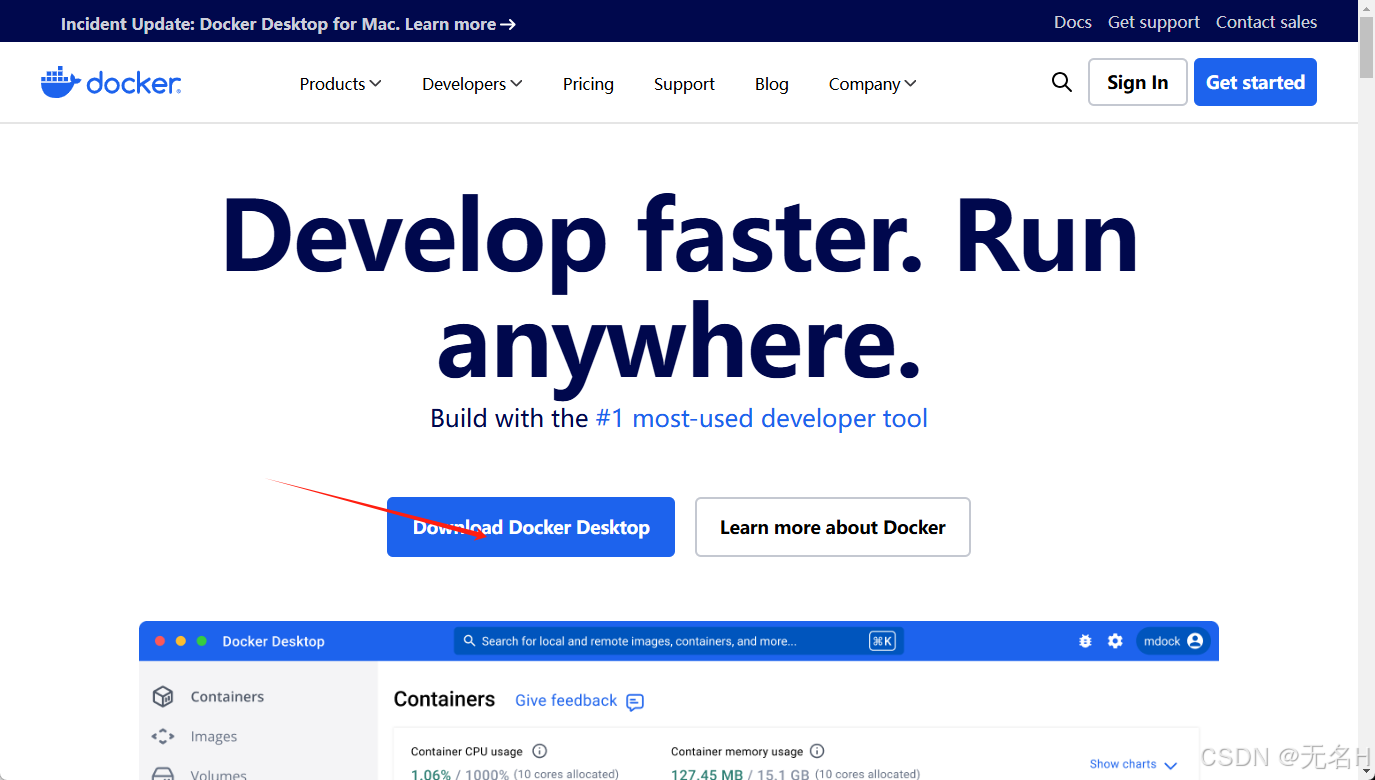
Task: Expand Show charts in the Containers view
Action: [x=1131, y=763]
